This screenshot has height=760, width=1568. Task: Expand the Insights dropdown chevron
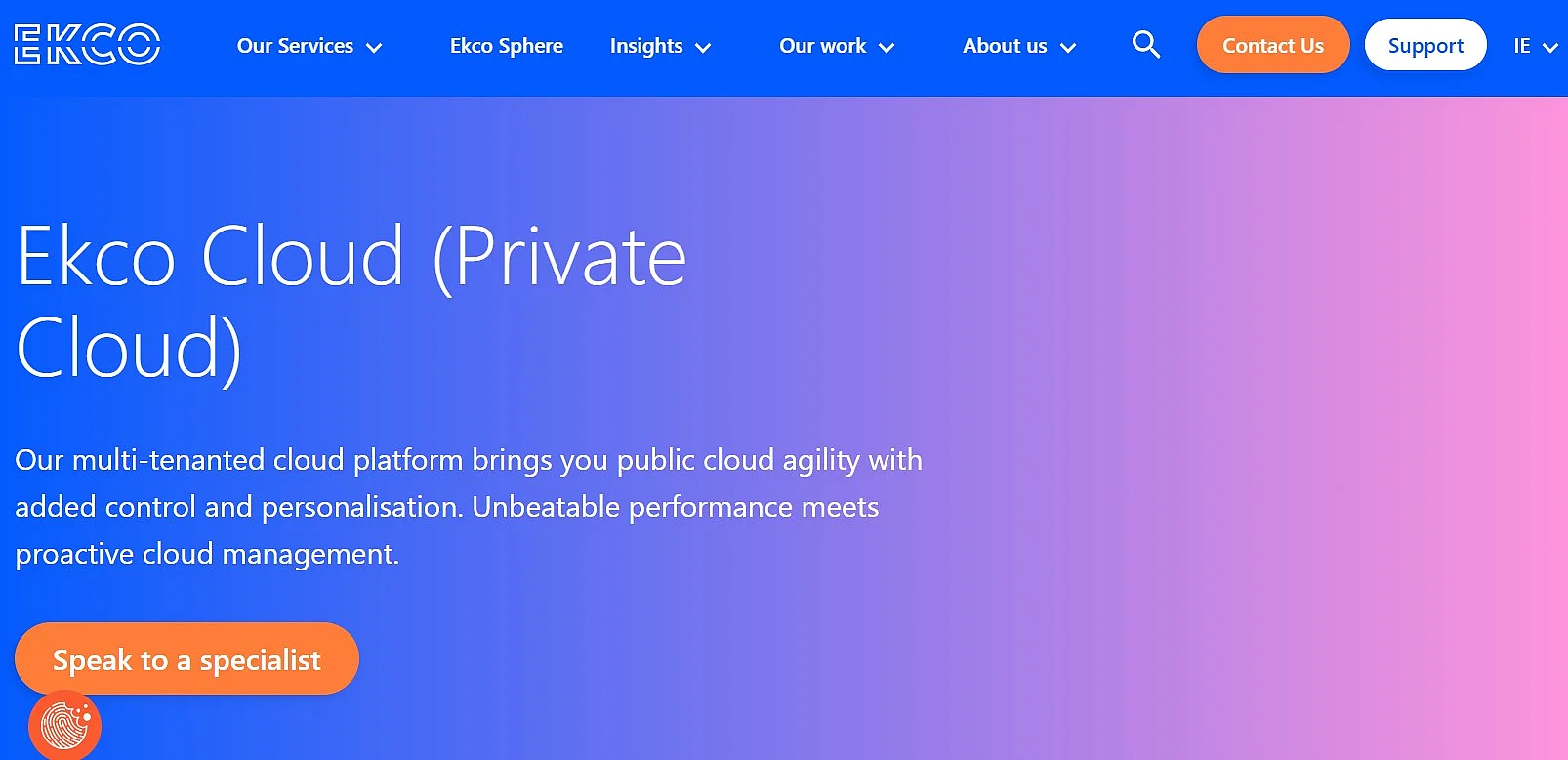703,47
